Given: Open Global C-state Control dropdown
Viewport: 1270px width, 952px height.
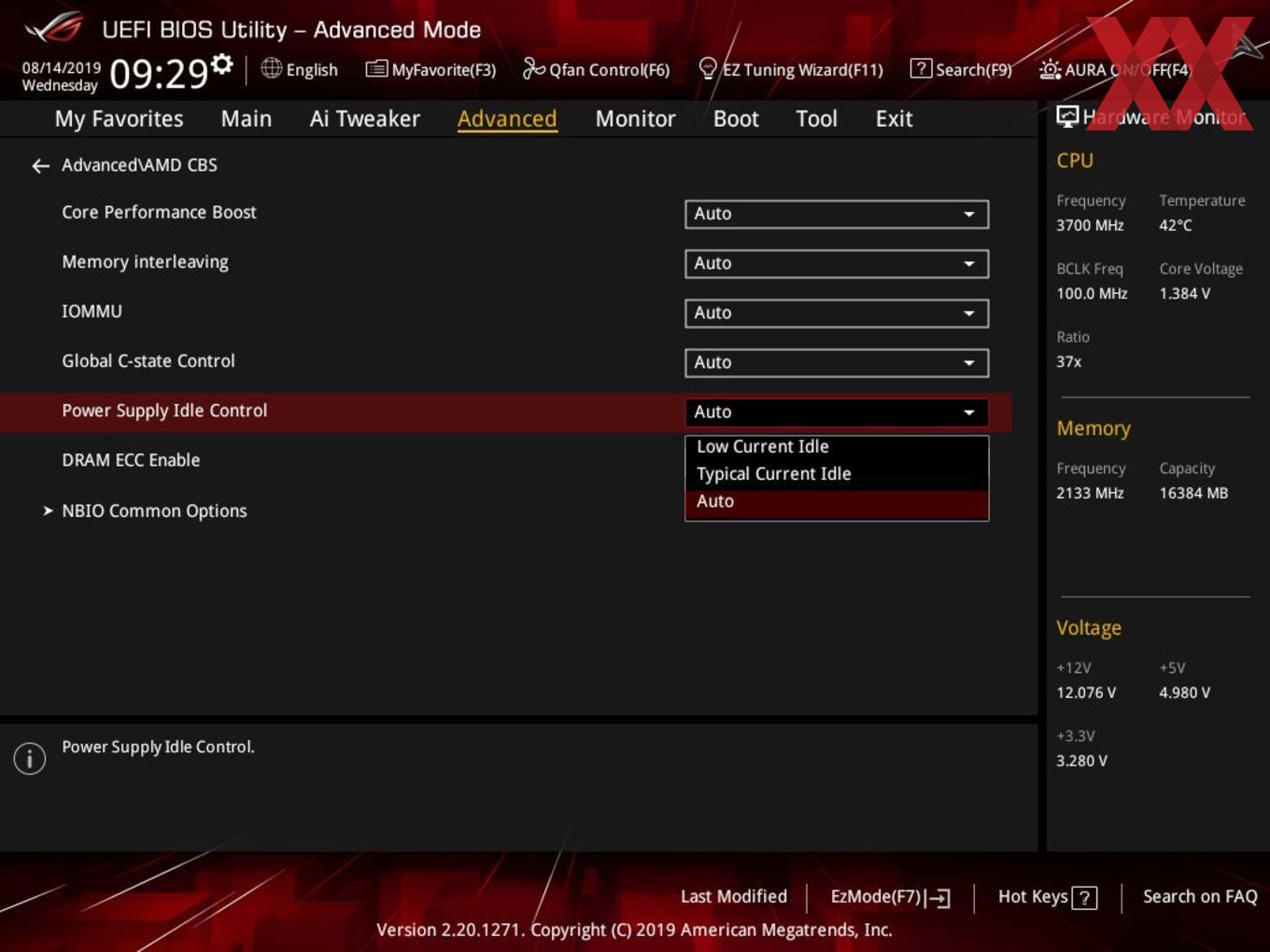Looking at the screenshot, I should click(837, 362).
